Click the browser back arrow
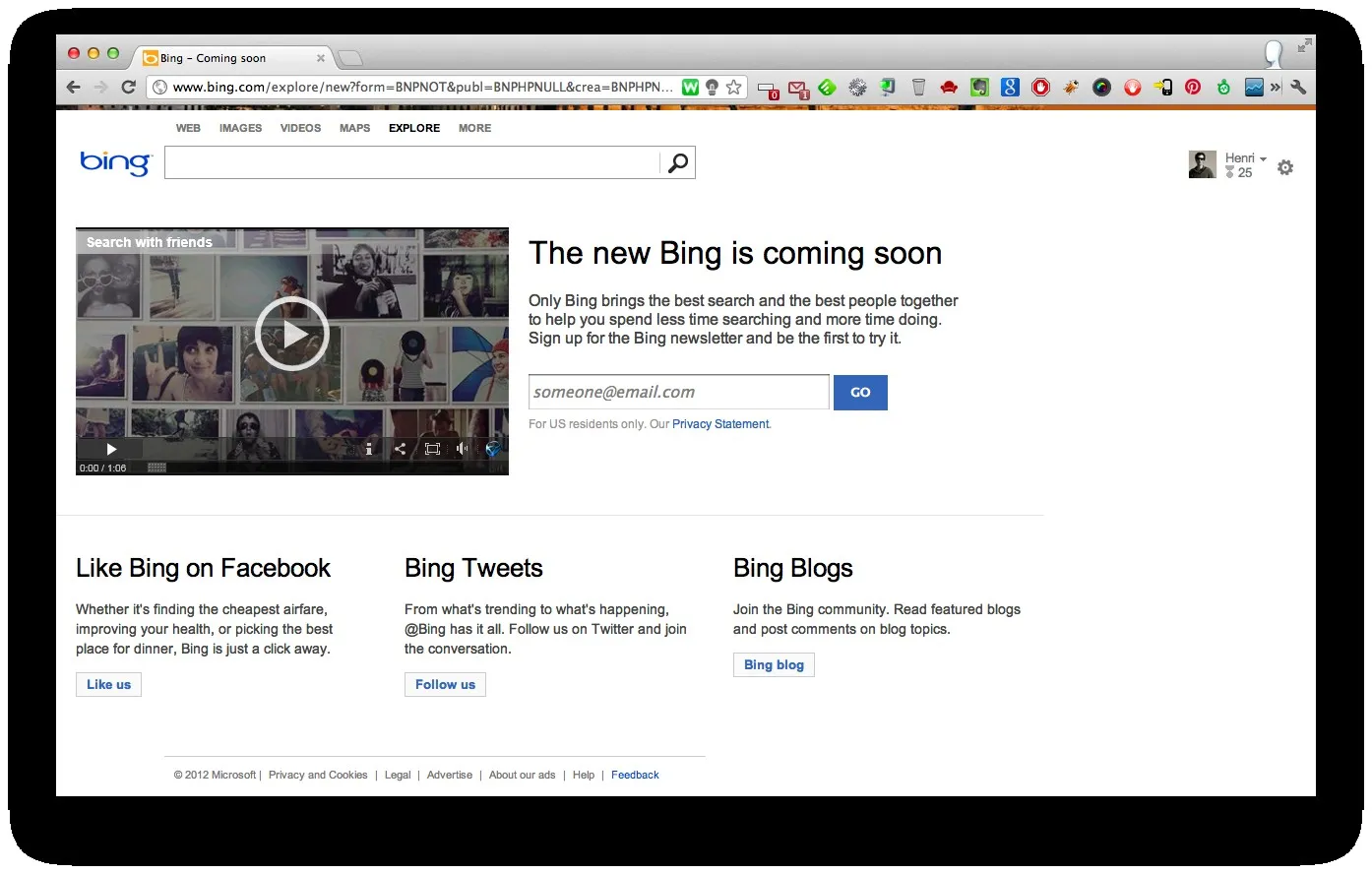This screenshot has height=874, width=1372. click(x=74, y=87)
